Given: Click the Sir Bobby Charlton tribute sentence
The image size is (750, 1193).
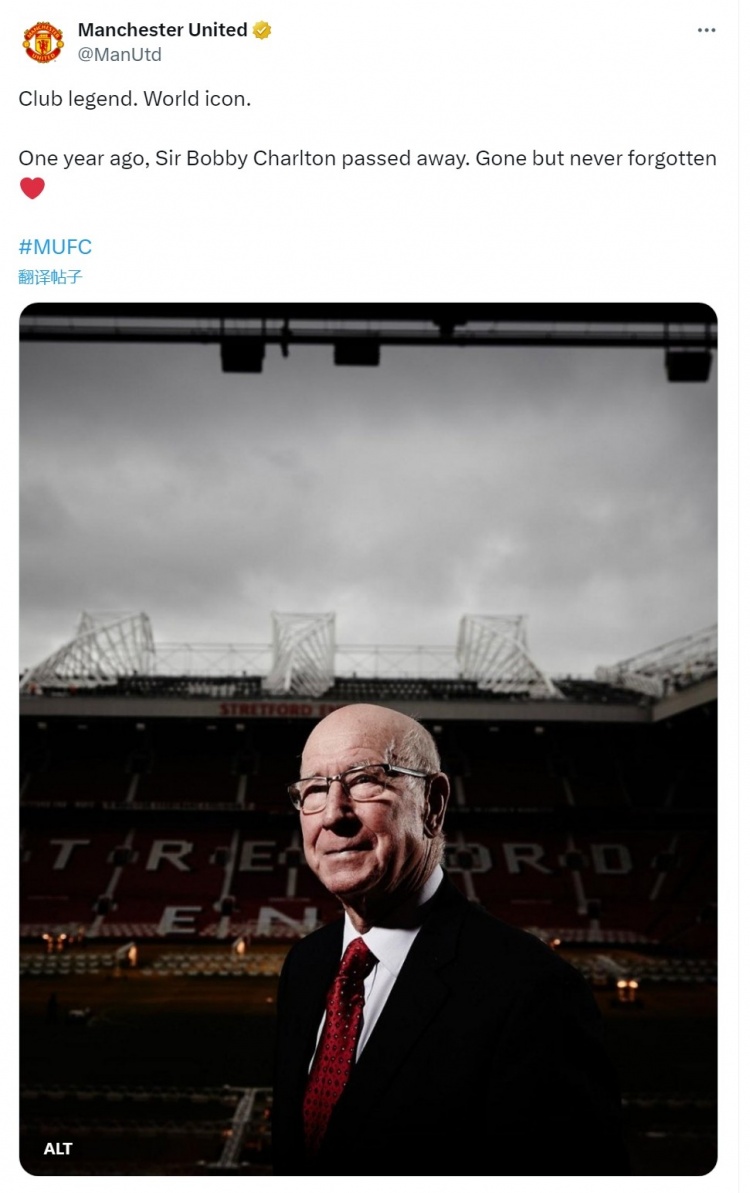Looking at the screenshot, I should (x=367, y=158).
